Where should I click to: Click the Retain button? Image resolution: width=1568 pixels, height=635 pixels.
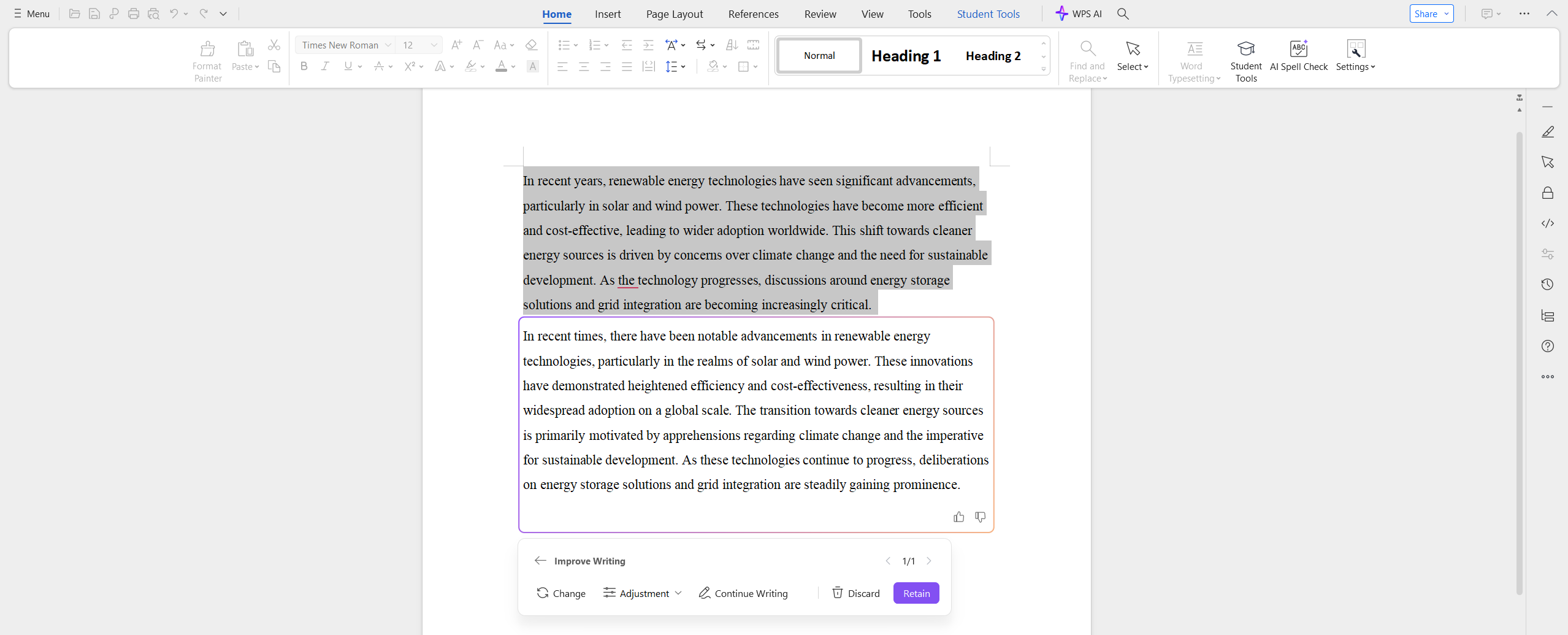(916, 593)
